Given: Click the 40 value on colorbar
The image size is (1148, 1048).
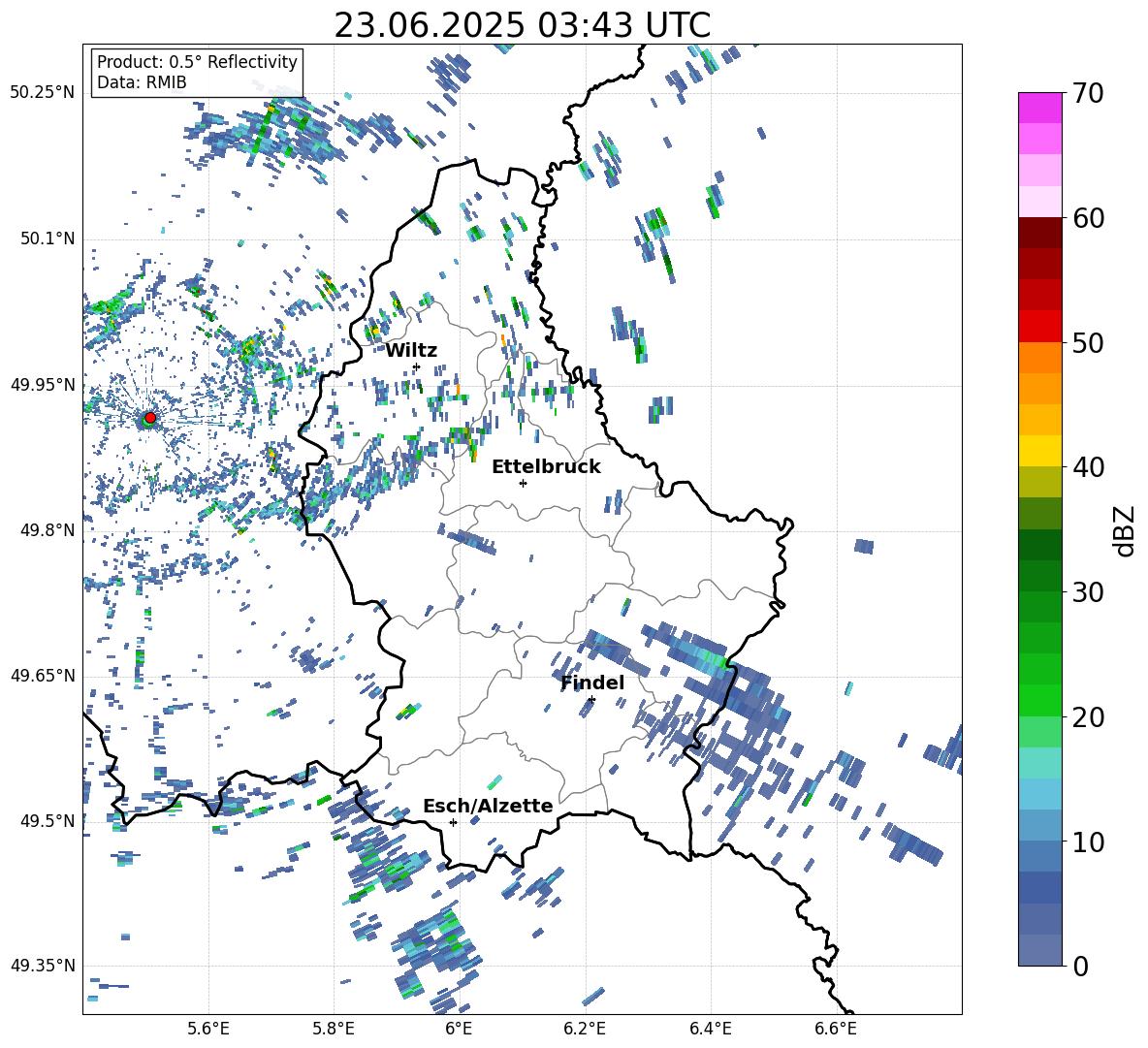Looking at the screenshot, I should pos(1088,467).
